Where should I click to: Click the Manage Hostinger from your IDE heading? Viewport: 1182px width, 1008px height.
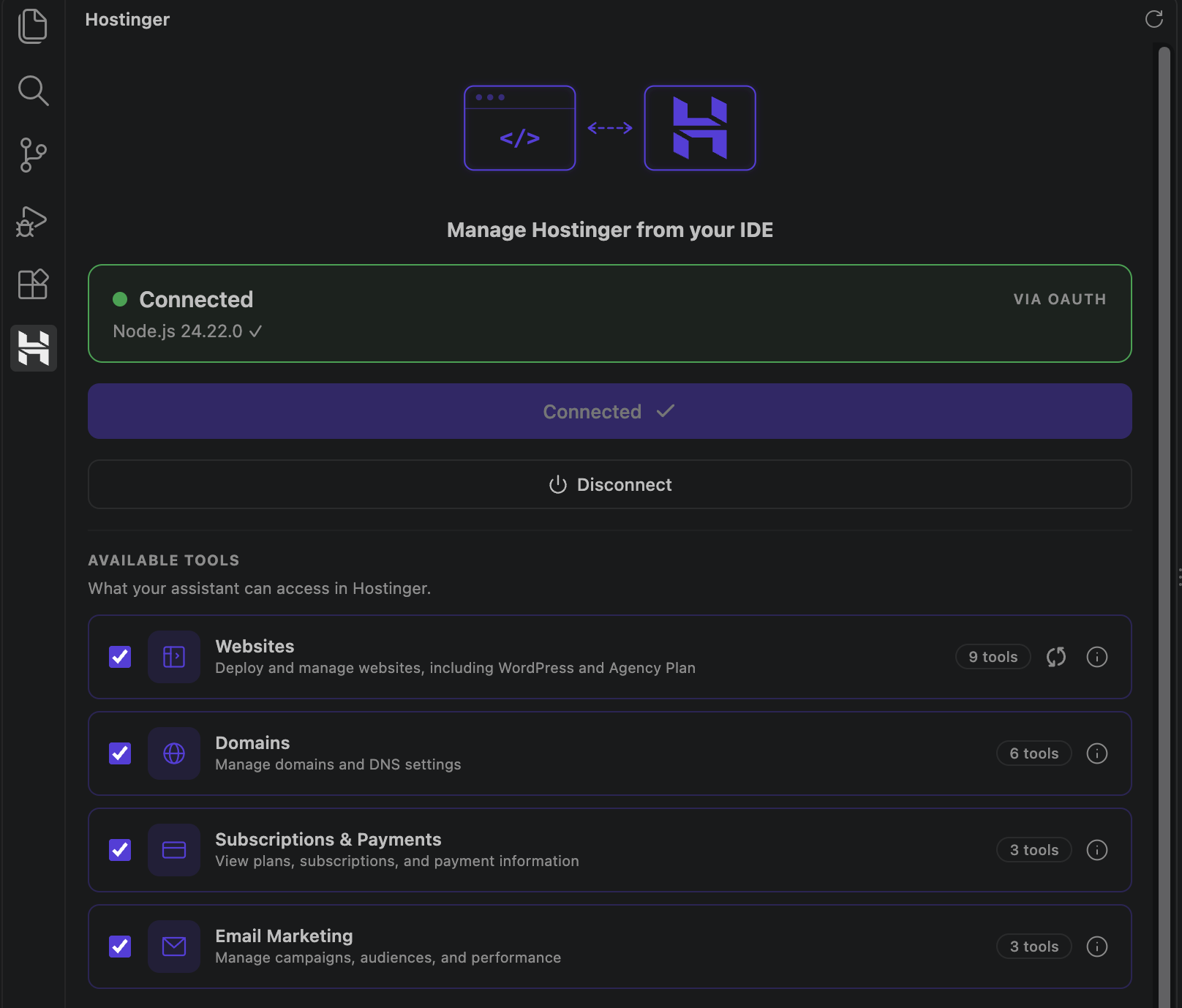point(610,230)
